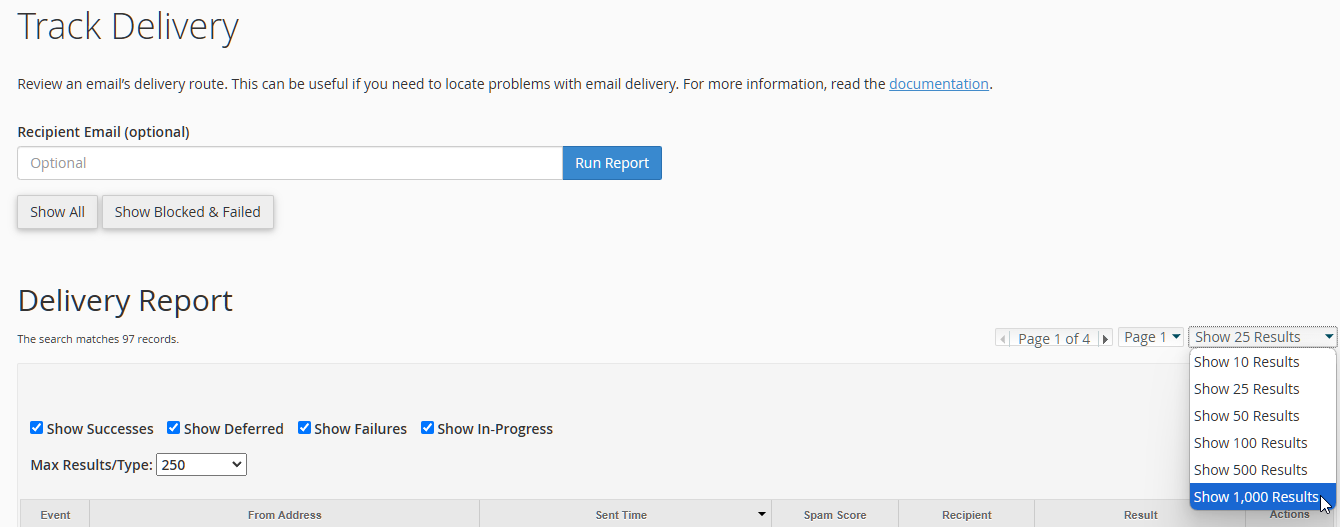Uncheck Show Deferred checkbox
1340x527 pixels.
point(174,428)
